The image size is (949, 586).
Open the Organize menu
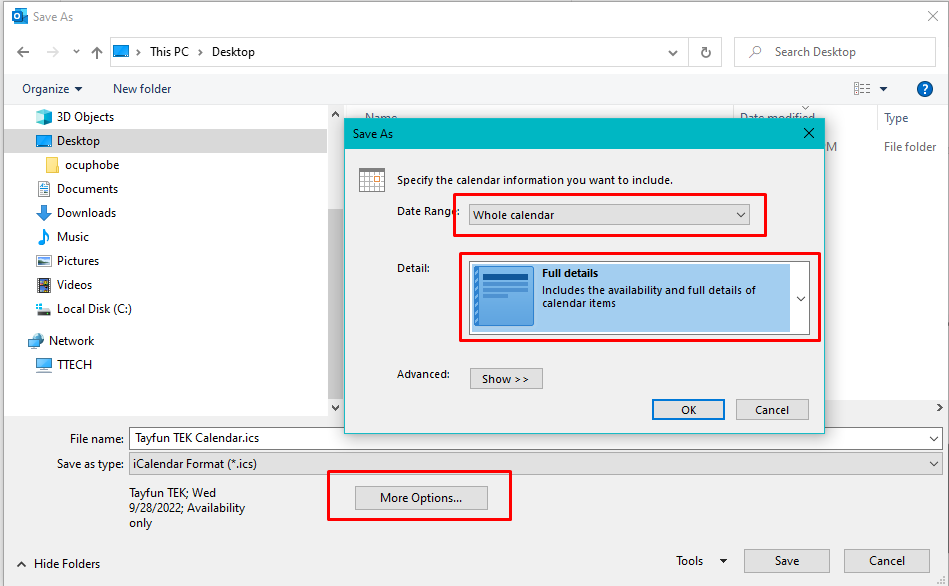[x=52, y=89]
